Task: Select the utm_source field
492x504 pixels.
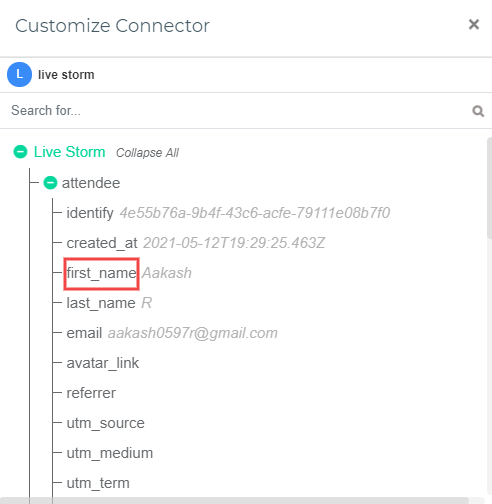Action: (106, 423)
